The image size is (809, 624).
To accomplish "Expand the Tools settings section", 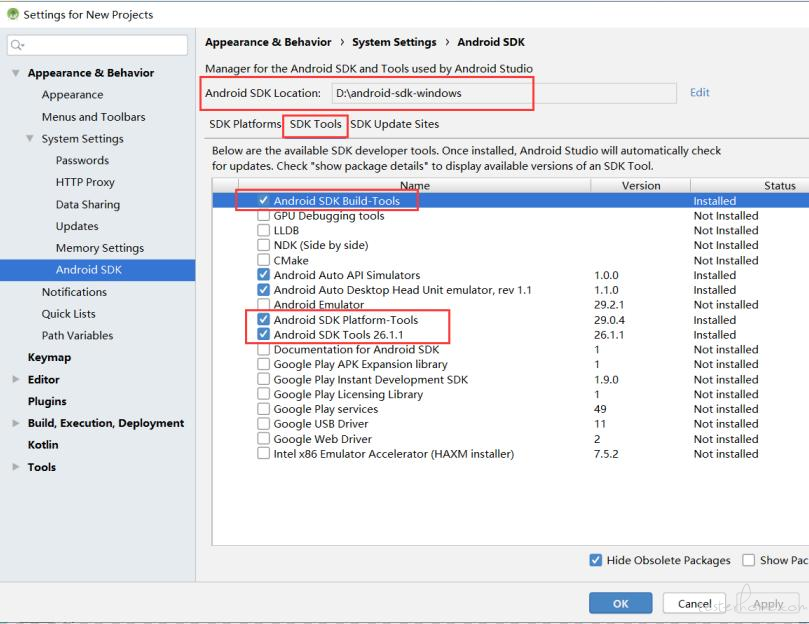I will [16, 467].
